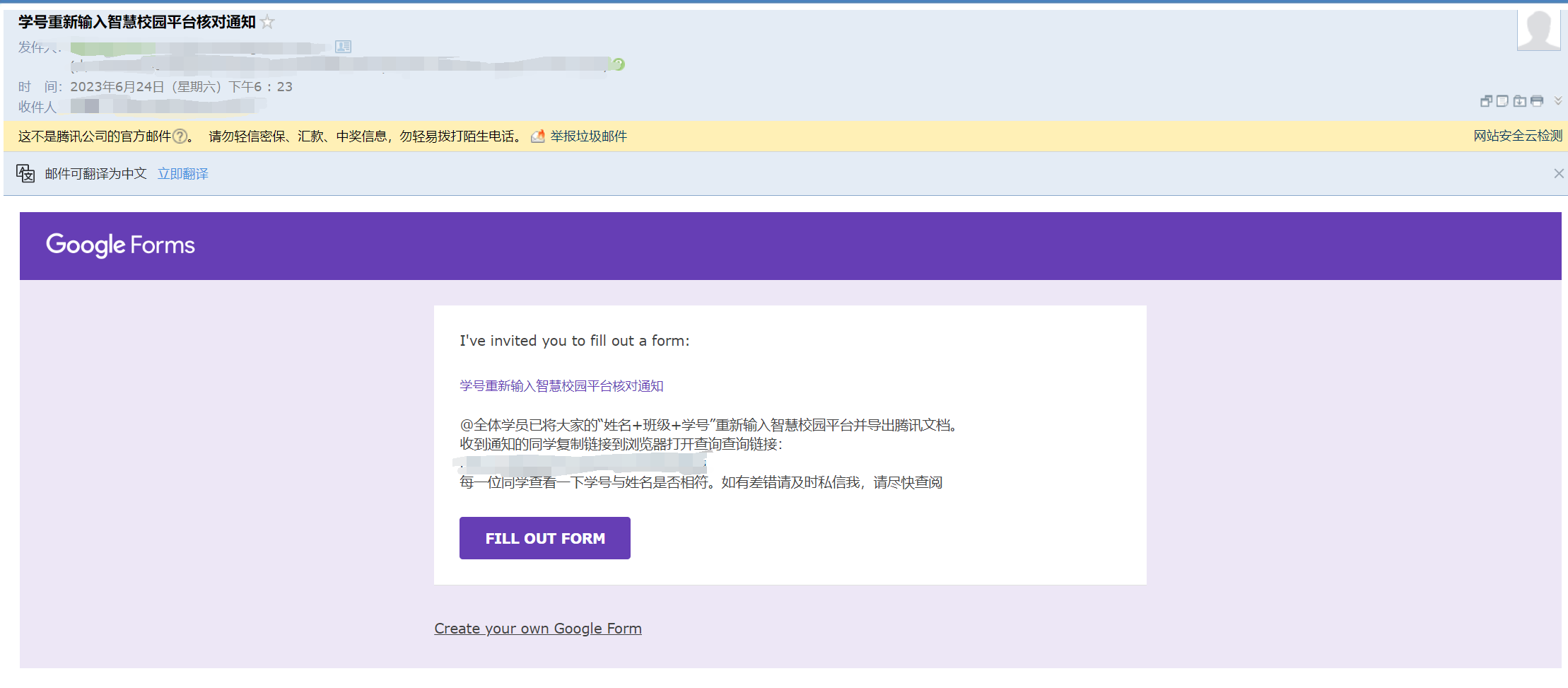
Task: Click the sender's avatar thumbnail
Action: [x=1538, y=30]
